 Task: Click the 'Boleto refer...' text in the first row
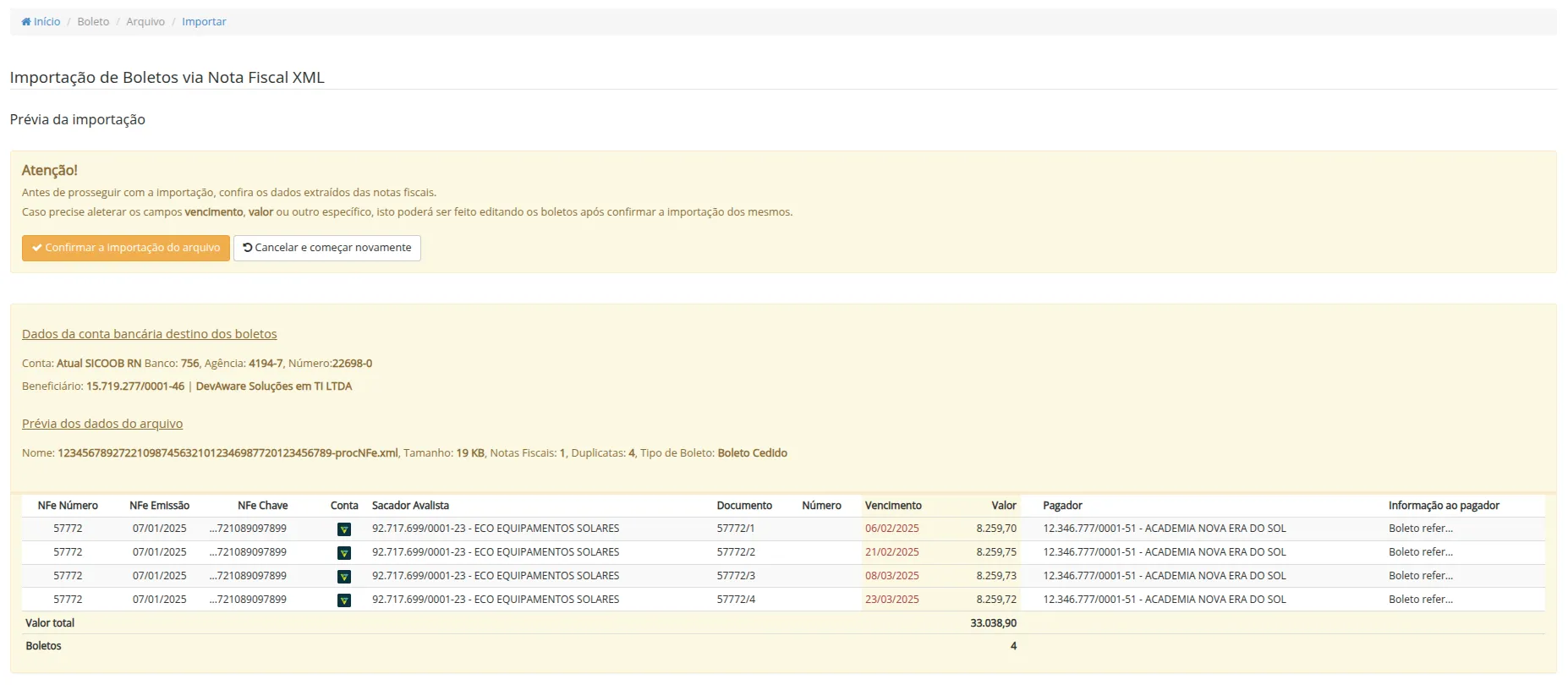(1420, 529)
